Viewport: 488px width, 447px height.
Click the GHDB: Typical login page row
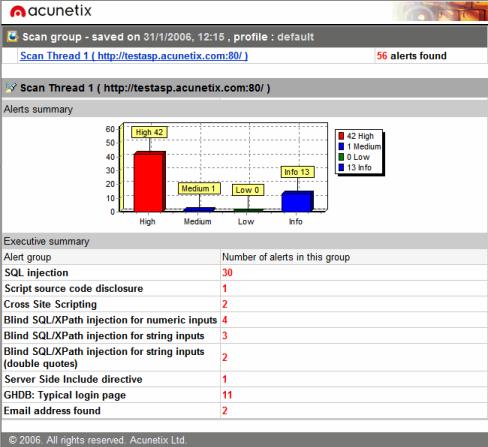click(x=244, y=395)
